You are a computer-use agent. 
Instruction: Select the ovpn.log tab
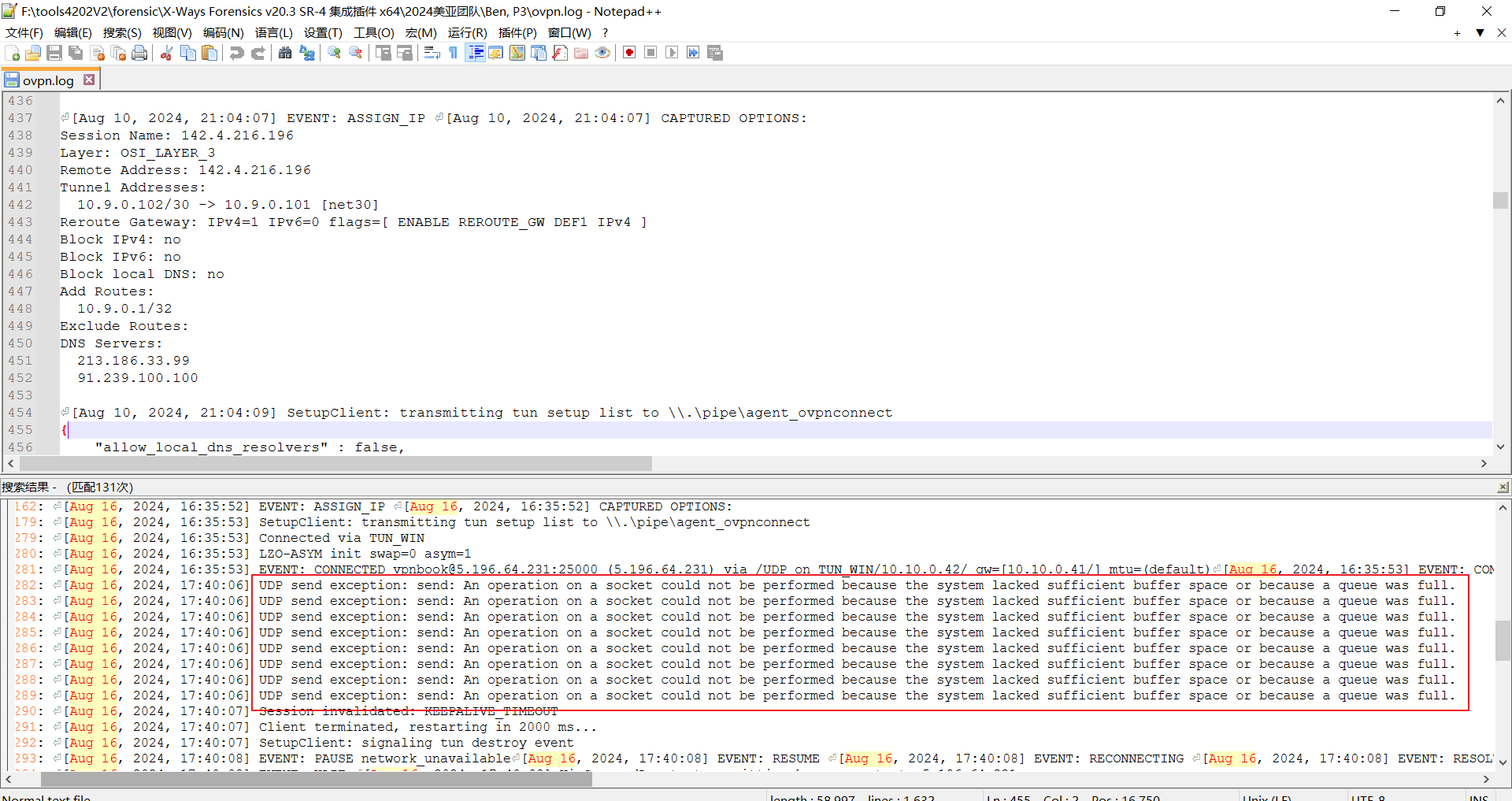coord(47,80)
